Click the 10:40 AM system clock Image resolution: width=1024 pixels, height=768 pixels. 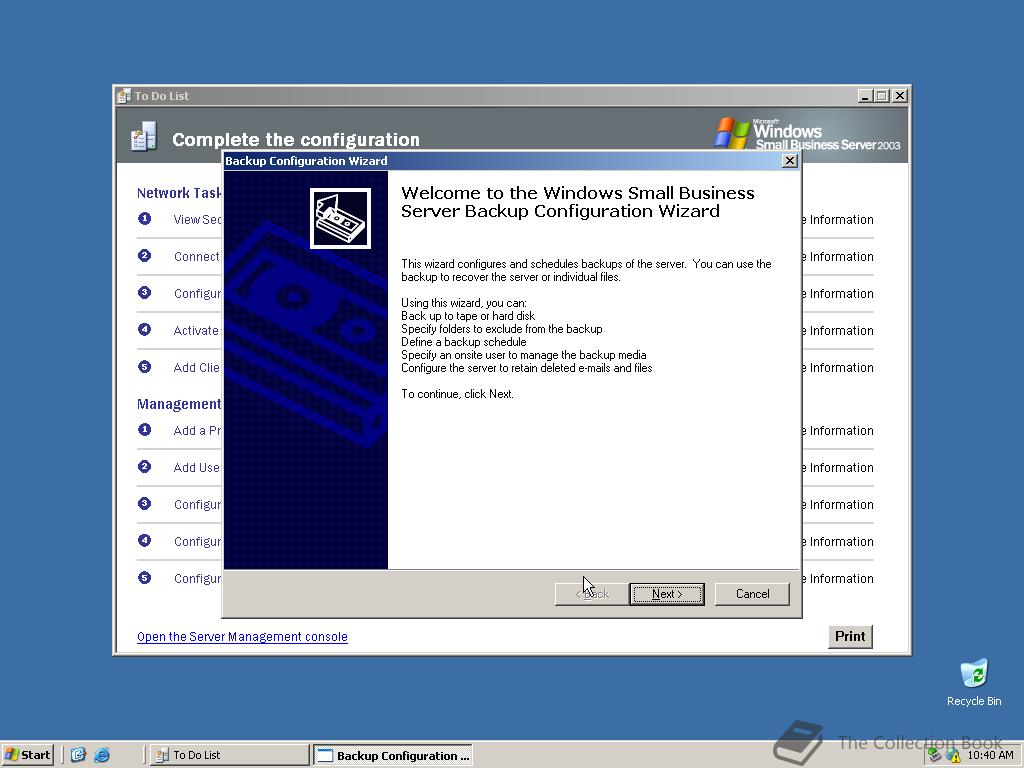[990, 756]
